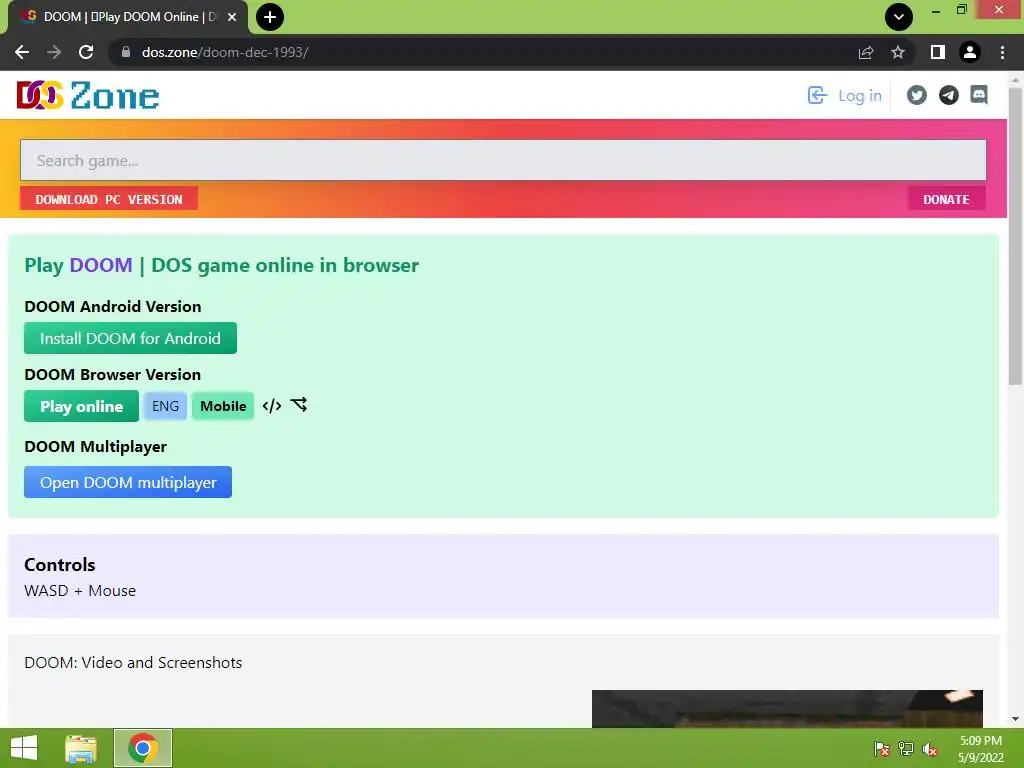Start DOOM with Play online
This screenshot has width=1024, height=768.
click(82, 406)
